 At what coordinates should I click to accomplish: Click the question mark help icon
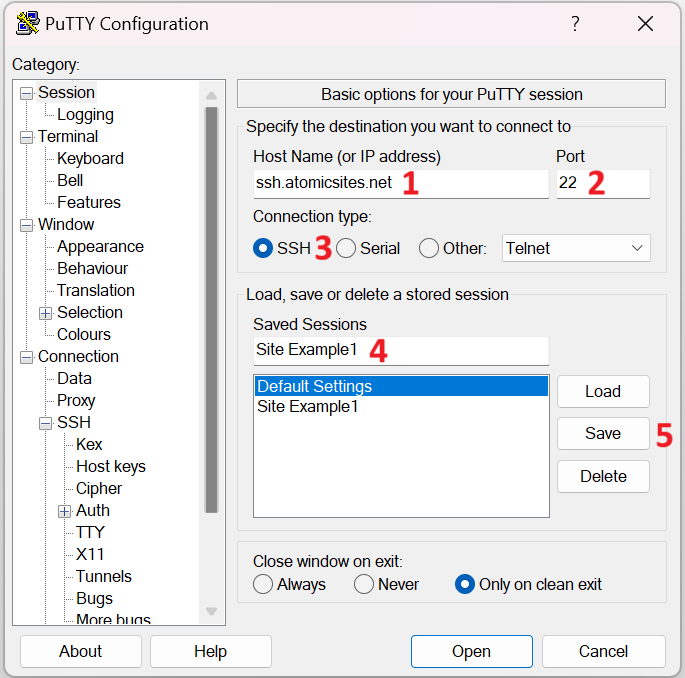(x=575, y=24)
